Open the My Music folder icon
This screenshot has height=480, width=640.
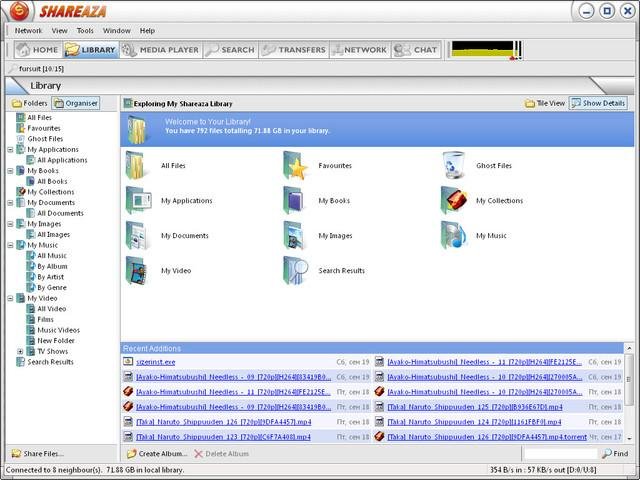click(454, 235)
